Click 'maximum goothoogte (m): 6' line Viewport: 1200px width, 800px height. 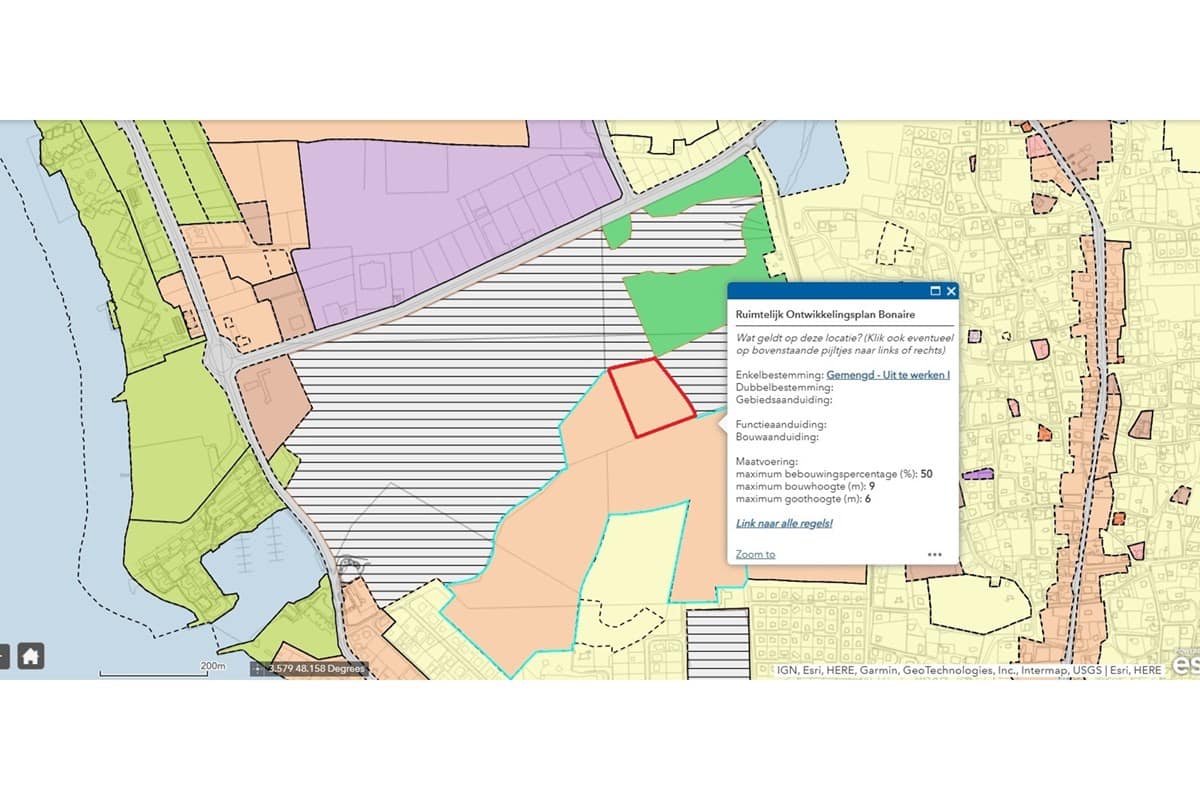click(805, 498)
